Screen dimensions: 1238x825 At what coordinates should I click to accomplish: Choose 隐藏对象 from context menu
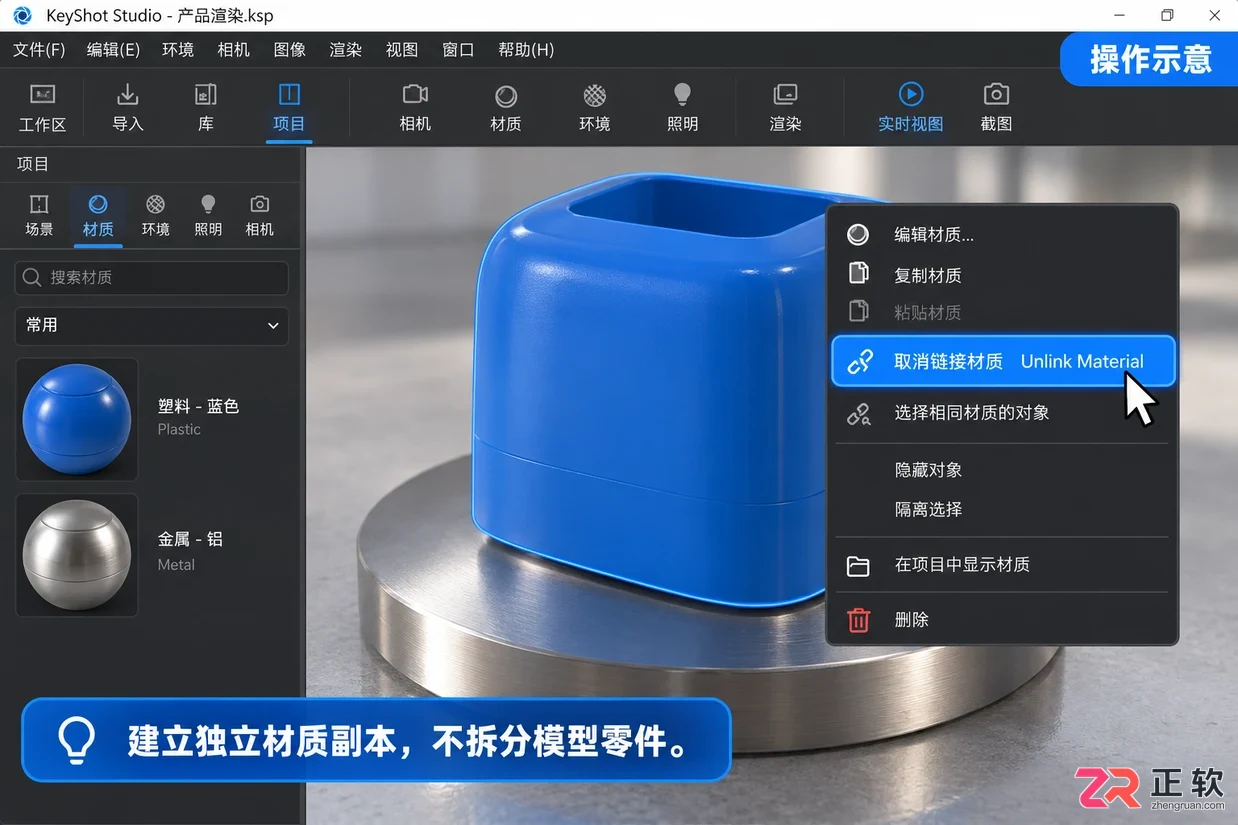[x=1002, y=470]
